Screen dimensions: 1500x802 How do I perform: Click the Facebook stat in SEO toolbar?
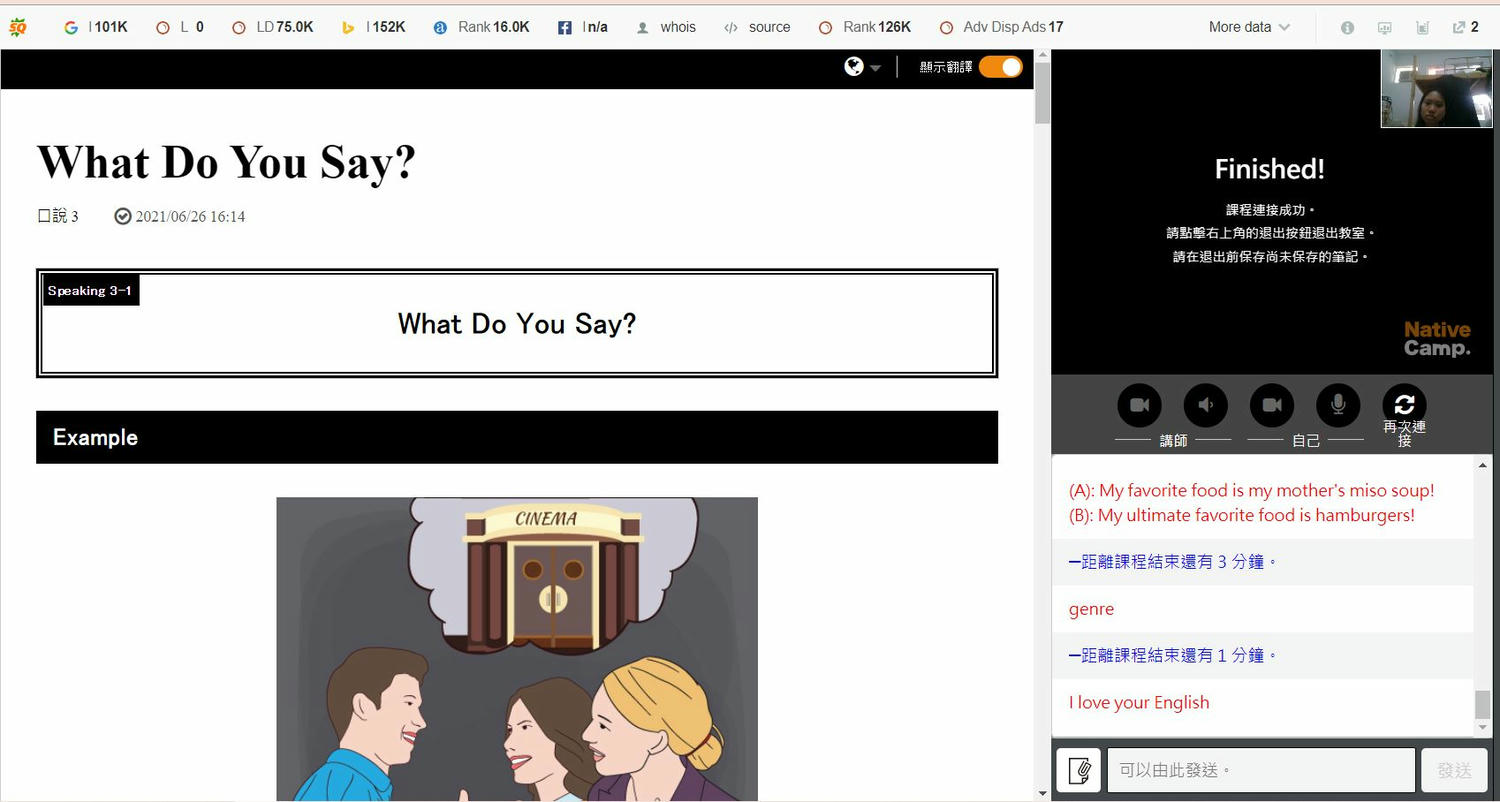tap(565, 27)
